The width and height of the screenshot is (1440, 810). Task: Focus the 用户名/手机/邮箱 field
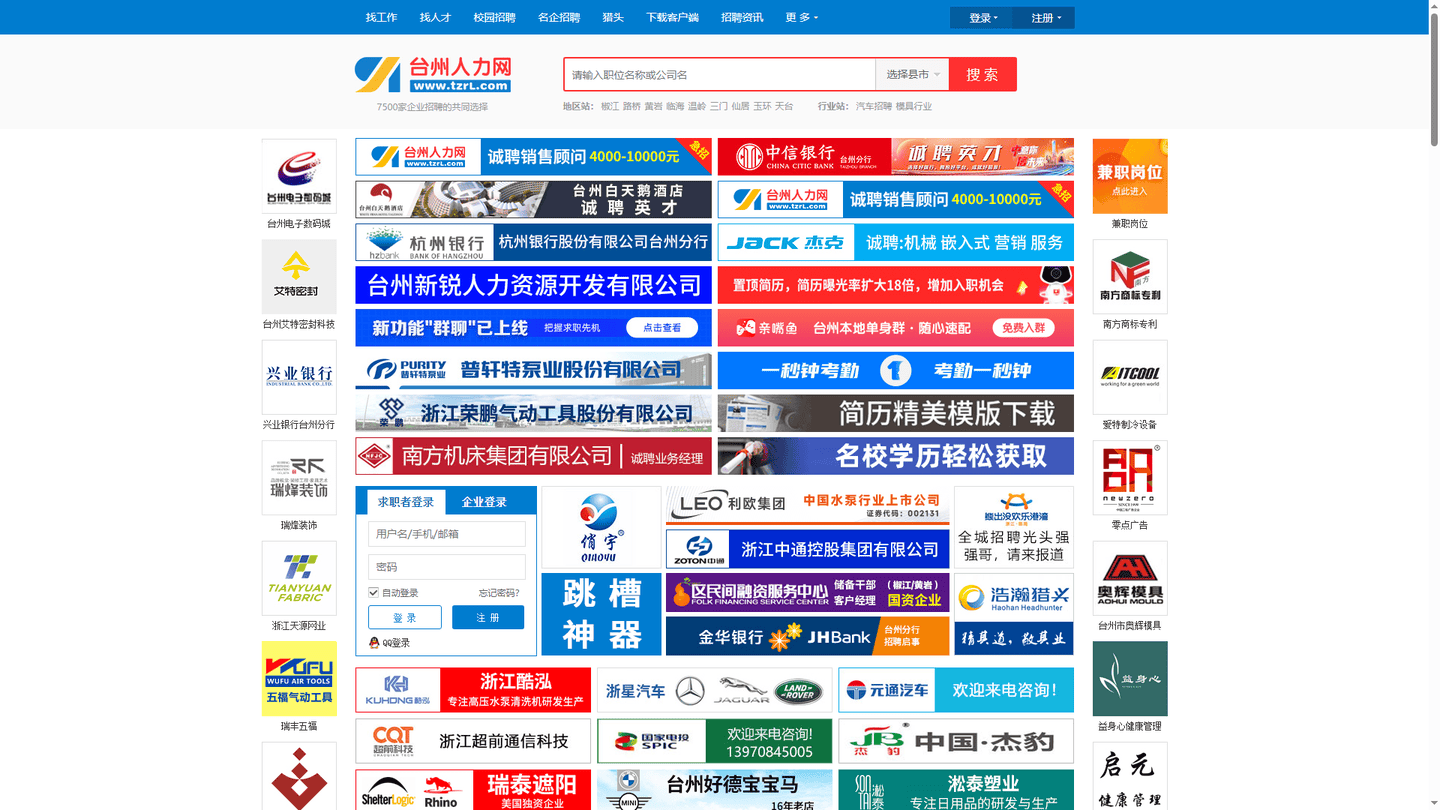(447, 534)
